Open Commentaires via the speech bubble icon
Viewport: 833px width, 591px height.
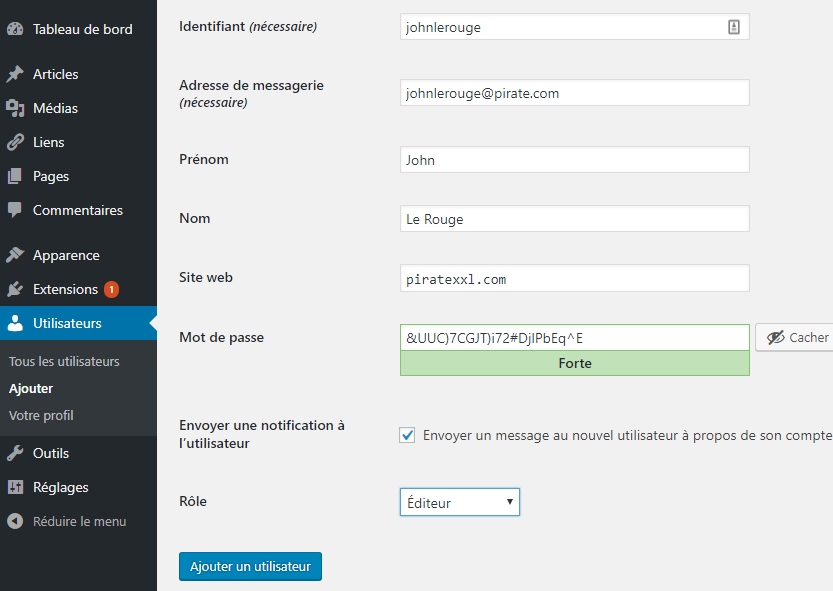tap(16, 210)
